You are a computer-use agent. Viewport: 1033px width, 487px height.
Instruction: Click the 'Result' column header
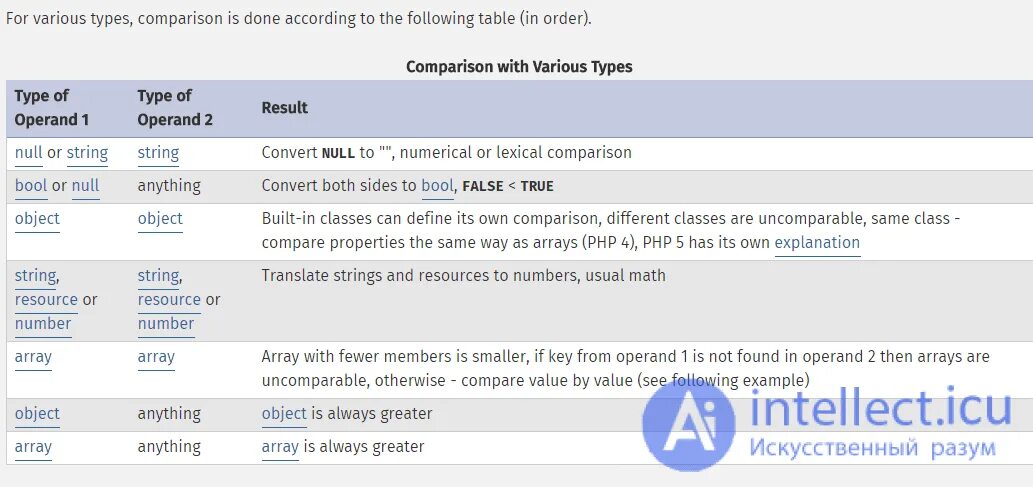(x=285, y=107)
